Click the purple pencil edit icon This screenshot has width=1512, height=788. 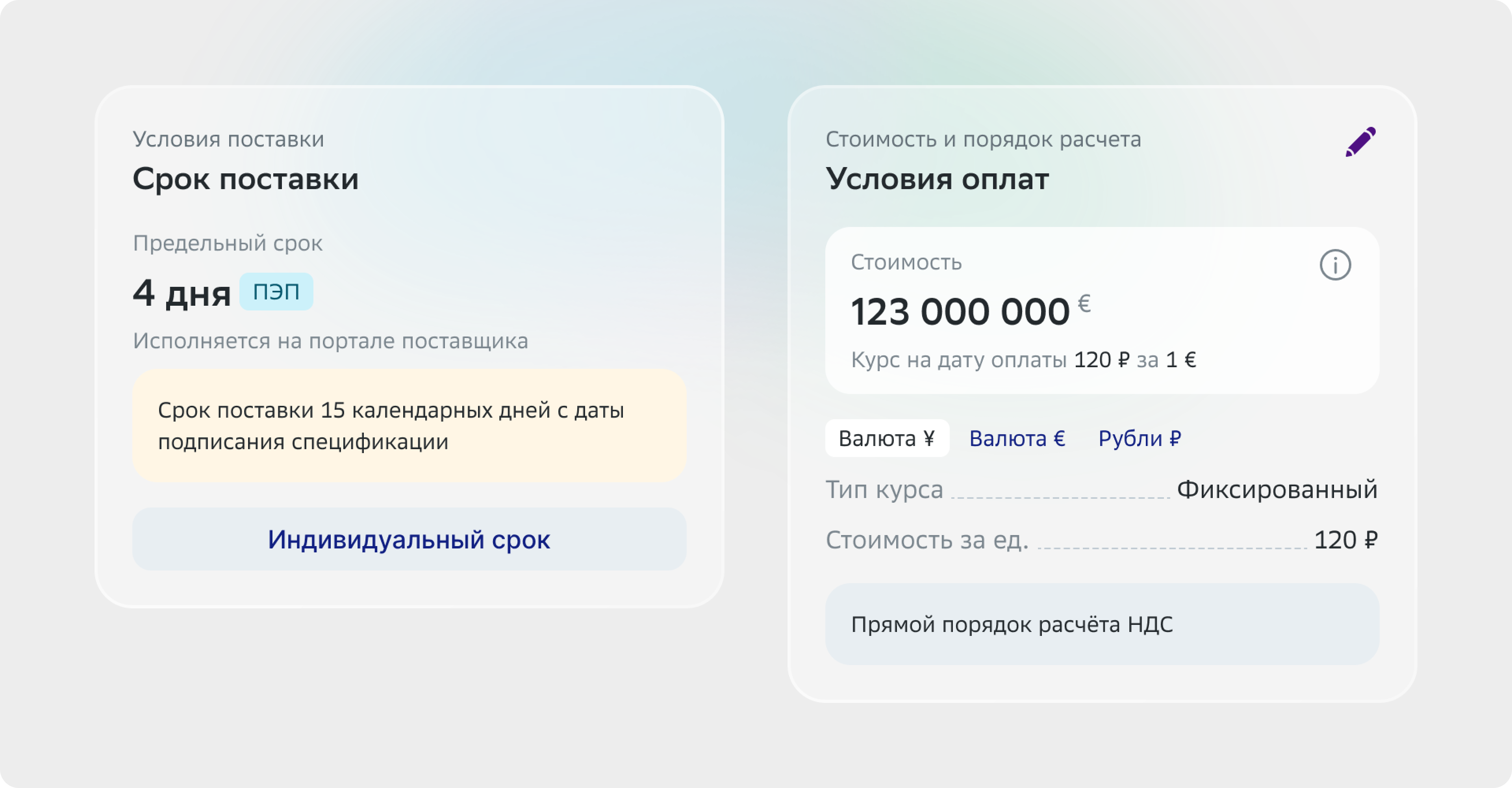[x=1360, y=141]
